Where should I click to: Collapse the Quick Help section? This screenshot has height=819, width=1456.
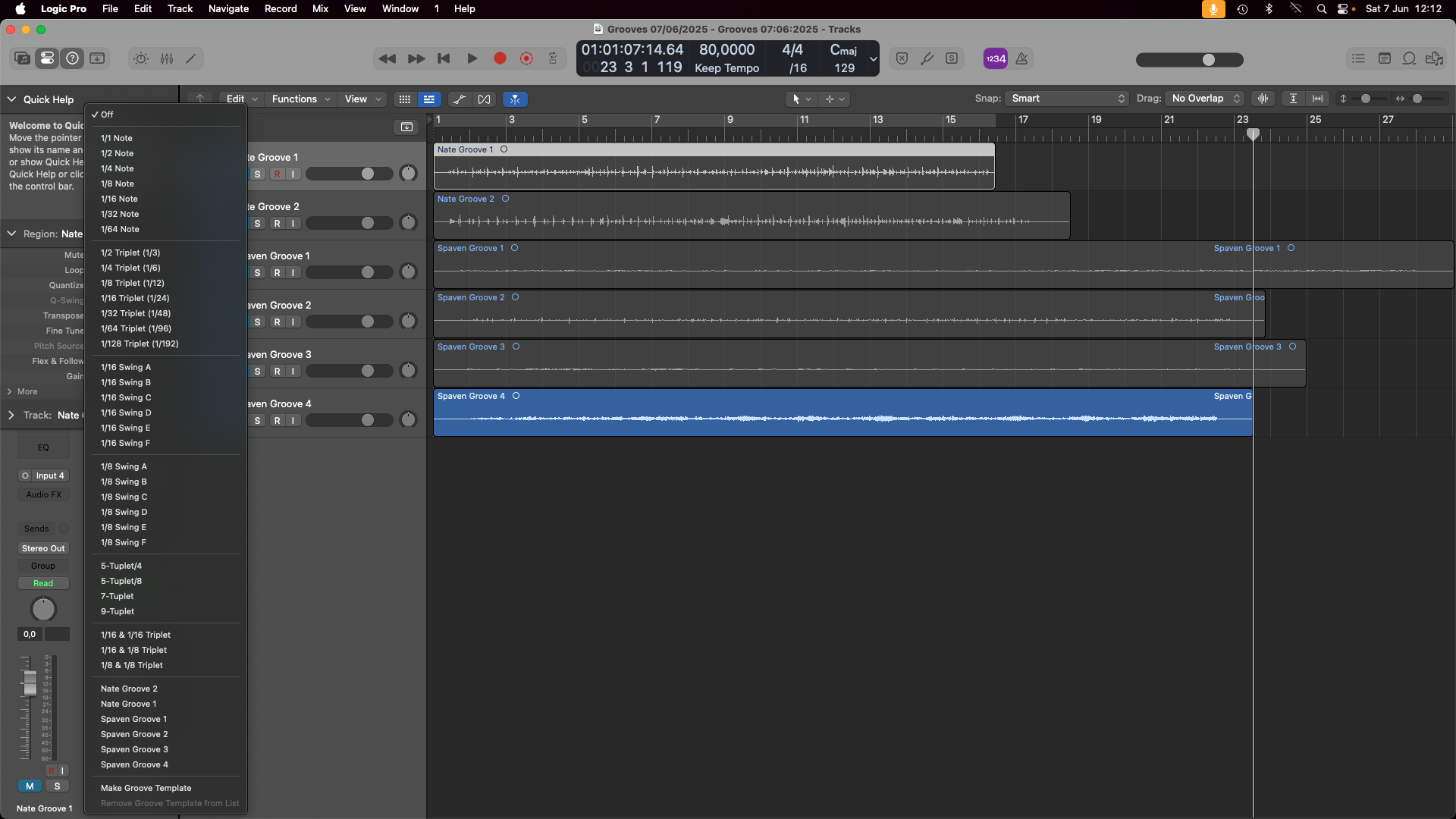pyautogui.click(x=11, y=99)
